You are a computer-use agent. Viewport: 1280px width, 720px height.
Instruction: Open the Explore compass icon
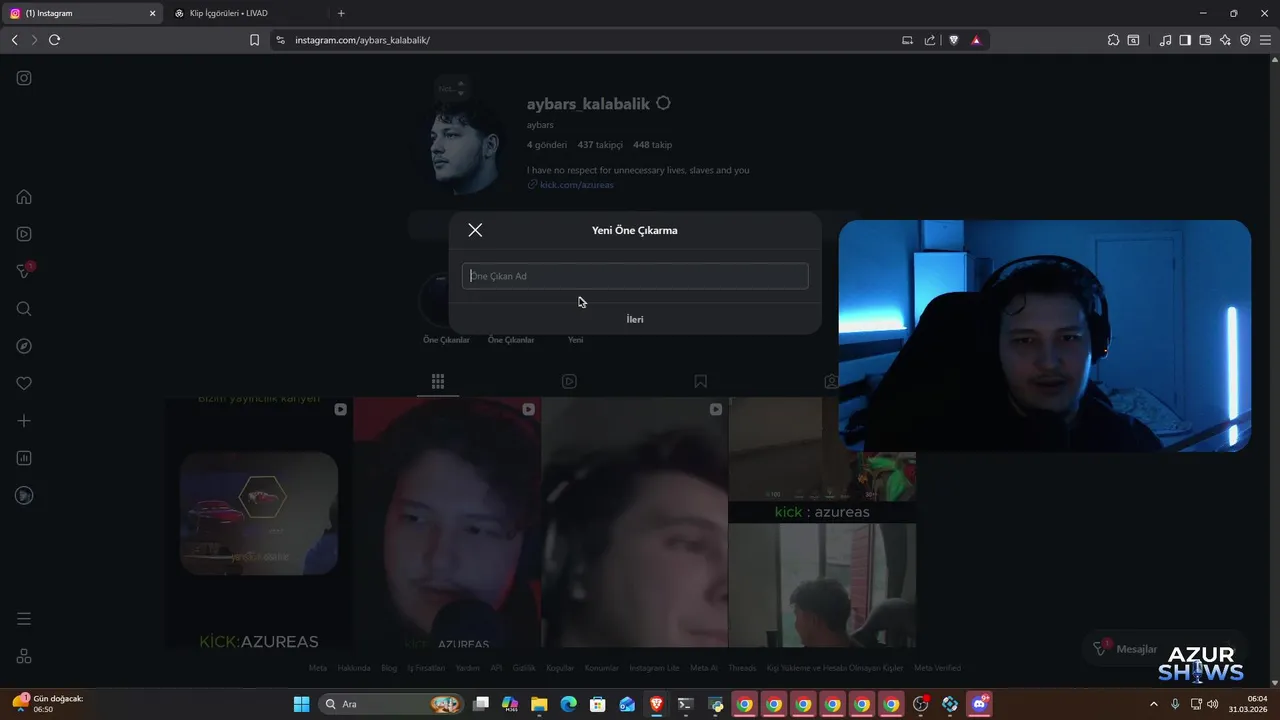pyautogui.click(x=24, y=346)
